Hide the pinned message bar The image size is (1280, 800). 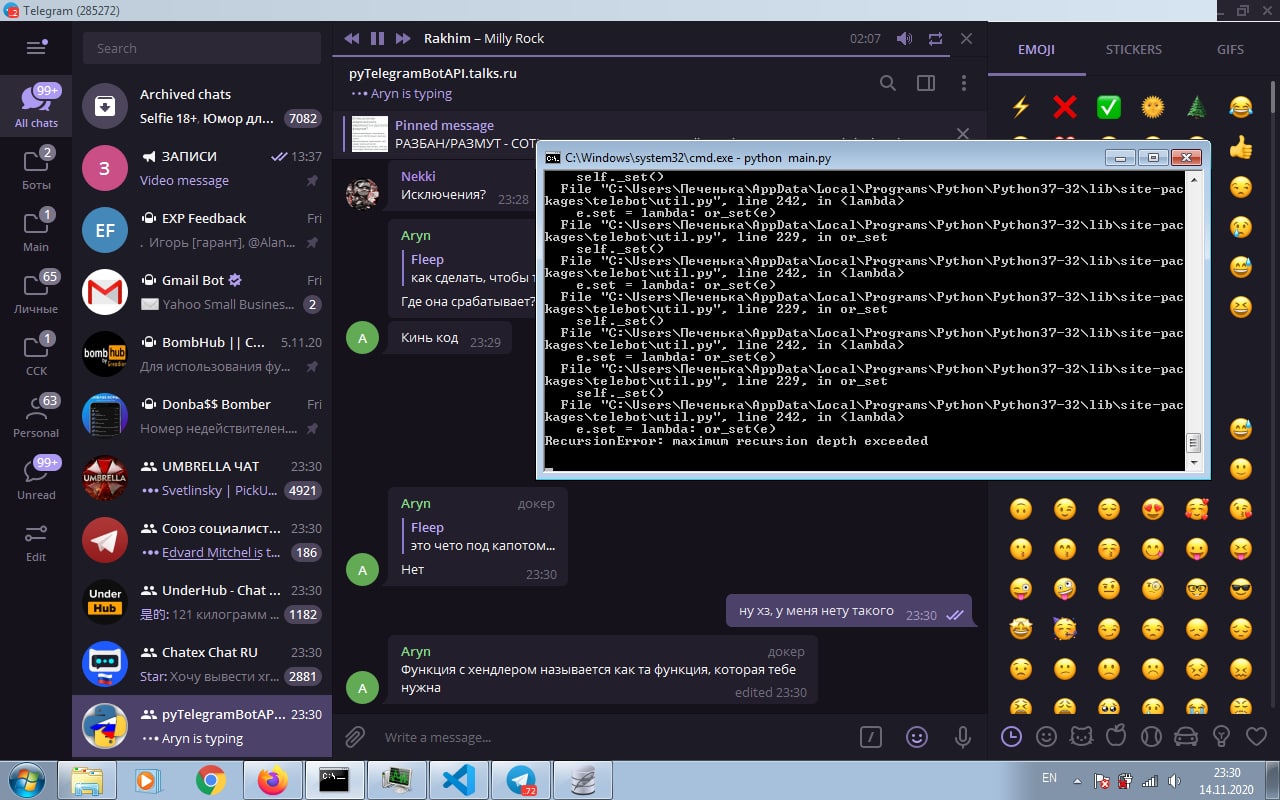tap(963, 133)
